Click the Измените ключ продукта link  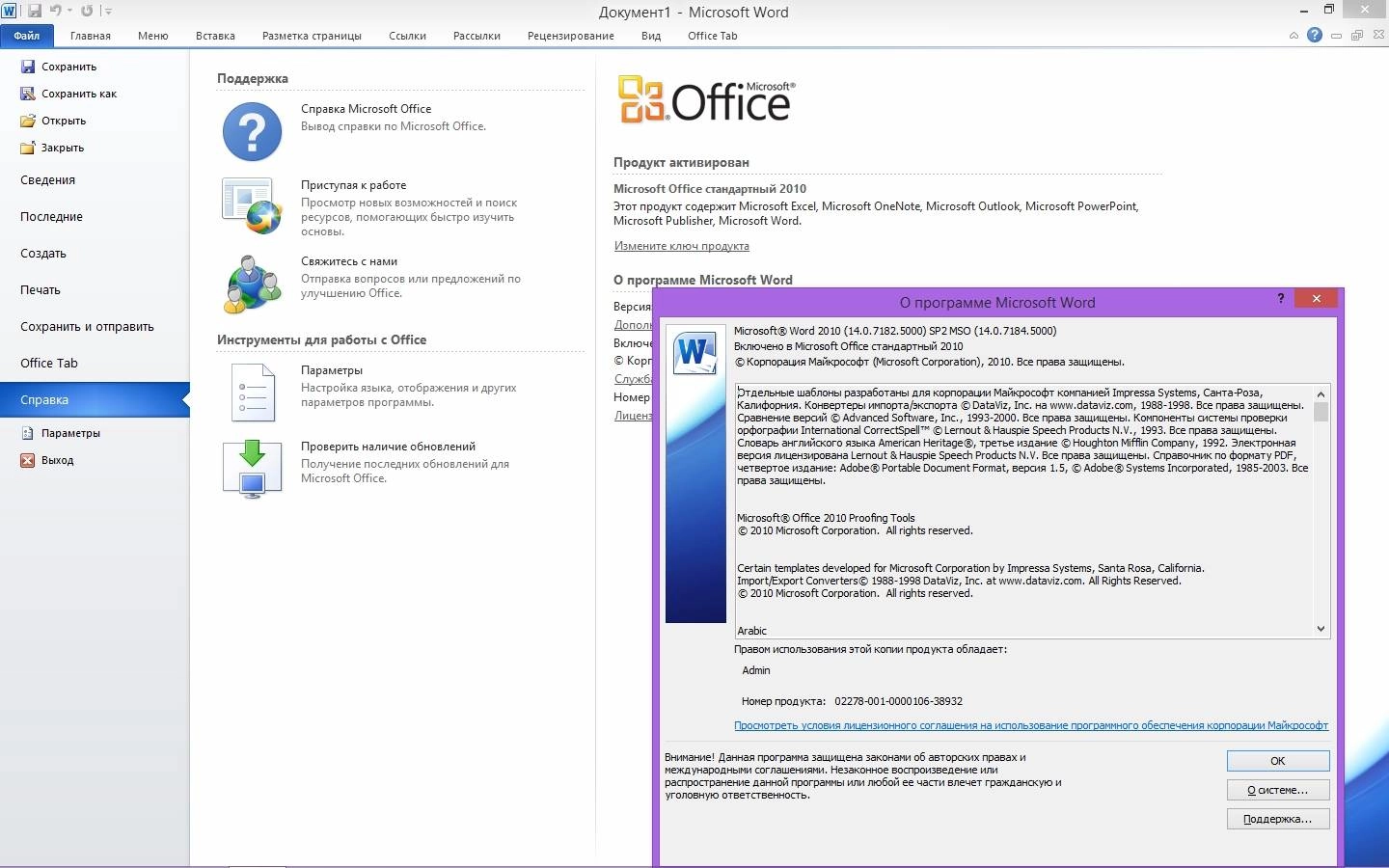click(681, 246)
